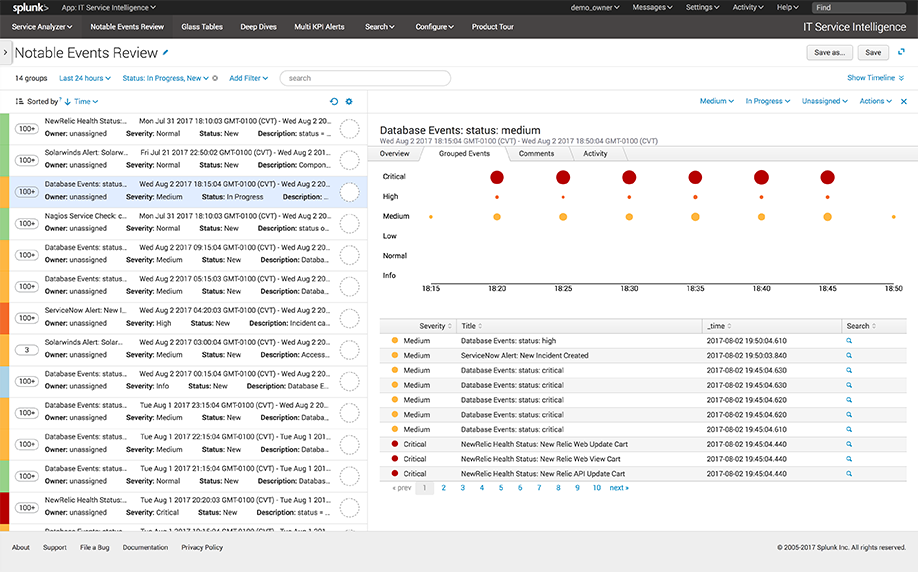The width and height of the screenshot is (918, 572).
Task: Go to page 2 of grouped events
Action: 444,488
